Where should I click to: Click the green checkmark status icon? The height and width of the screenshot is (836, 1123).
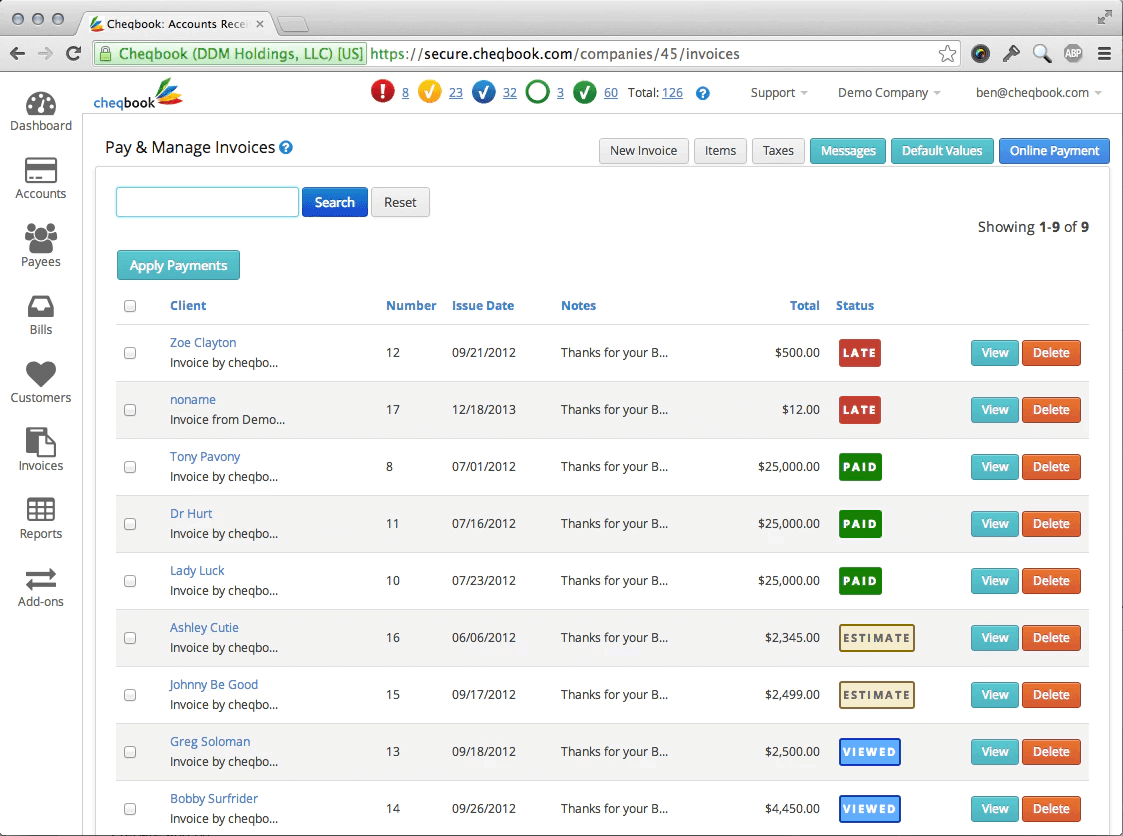[x=584, y=92]
